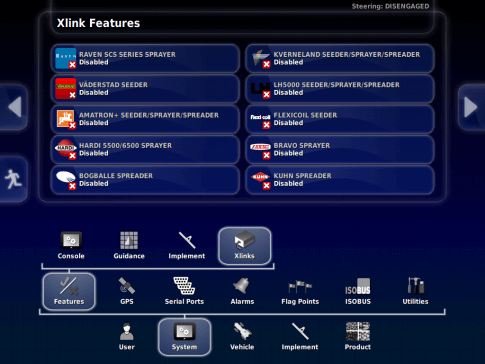Open the Guidance features icon
Screen dimensions: 485x364
(129, 246)
